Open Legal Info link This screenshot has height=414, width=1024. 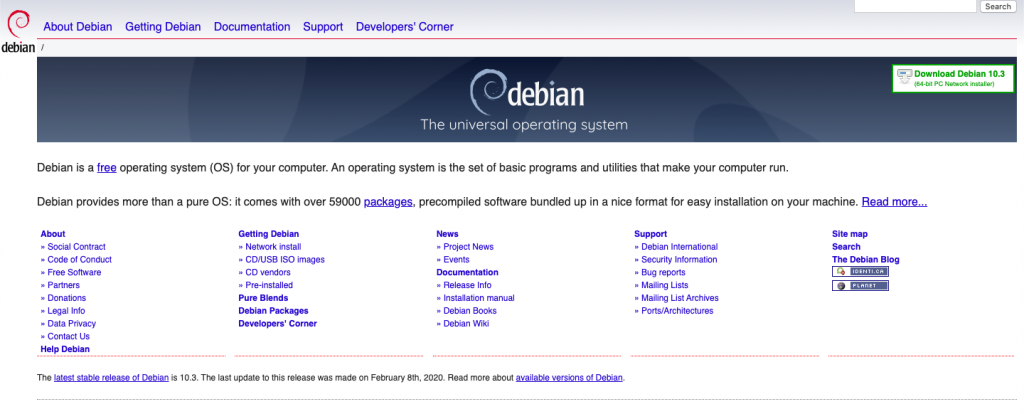click(66, 311)
